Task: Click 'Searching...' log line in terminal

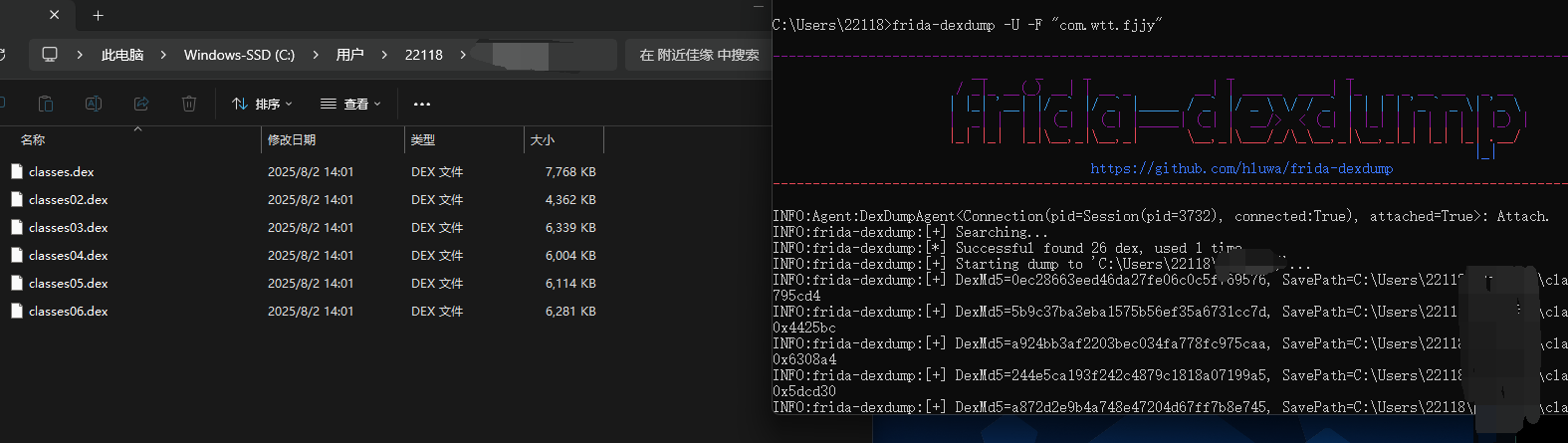Action: click(910, 232)
